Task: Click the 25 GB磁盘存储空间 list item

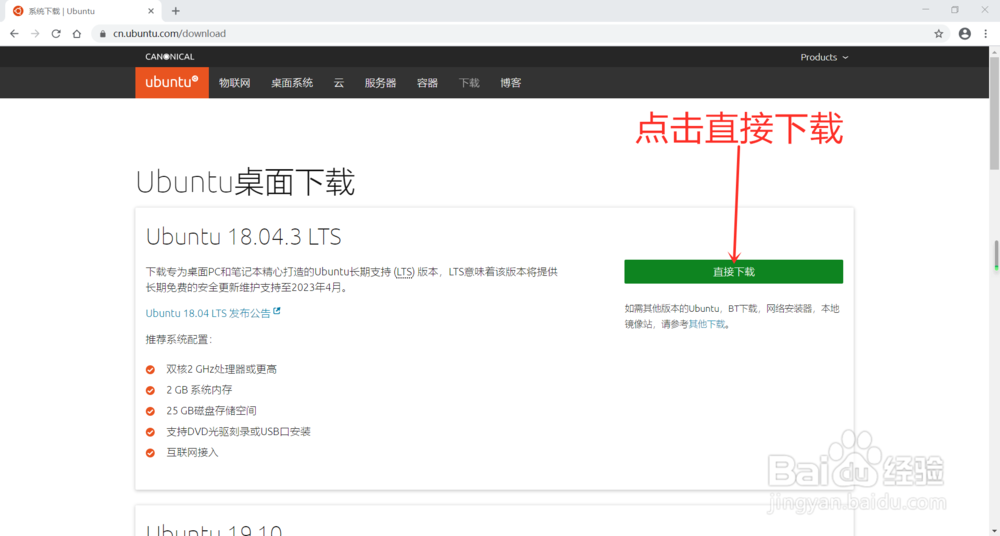Action: click(211, 411)
